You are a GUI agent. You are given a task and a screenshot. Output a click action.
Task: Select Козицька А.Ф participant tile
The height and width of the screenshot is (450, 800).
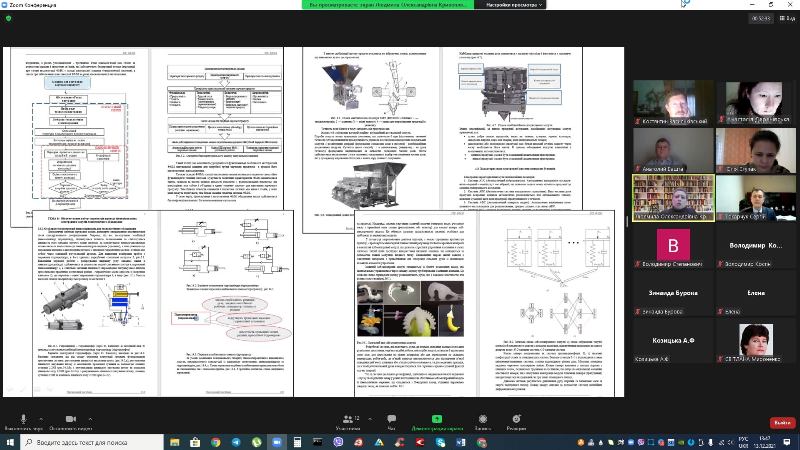[673, 341]
